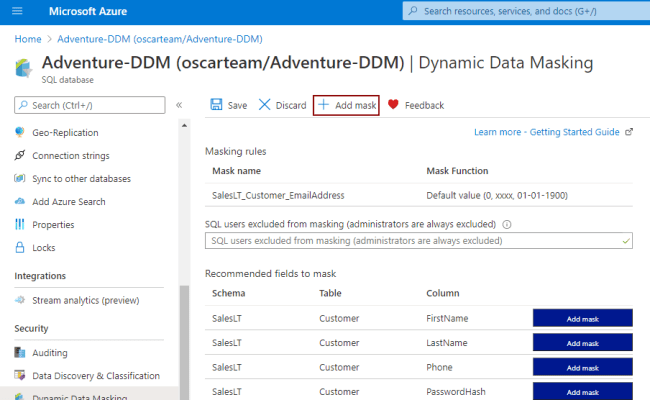Open the SalesLT_Customer_EmailAddress masking rule
This screenshot has height=400, width=650.
click(x=278, y=195)
